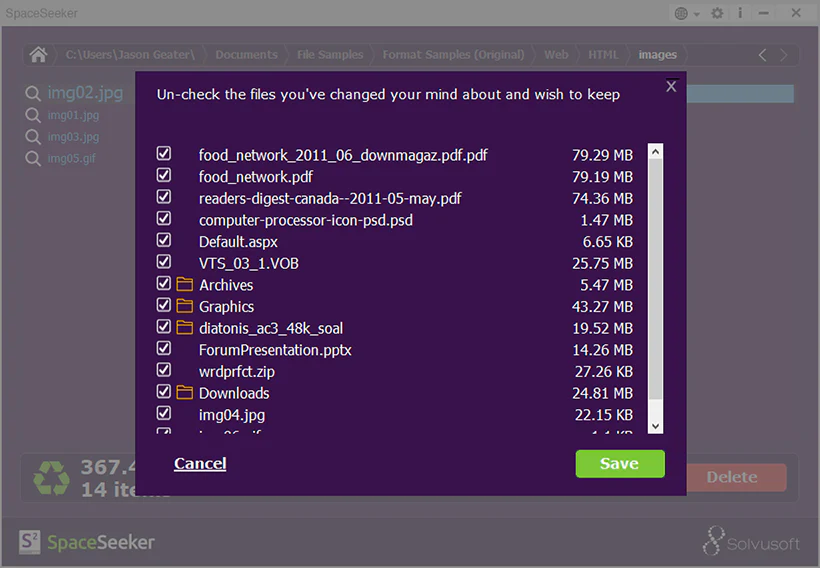Viewport: 820px width, 568px height.
Task: Uncheck readers-digest-canada--2011-05-may.pdf checkbox
Action: (x=164, y=197)
